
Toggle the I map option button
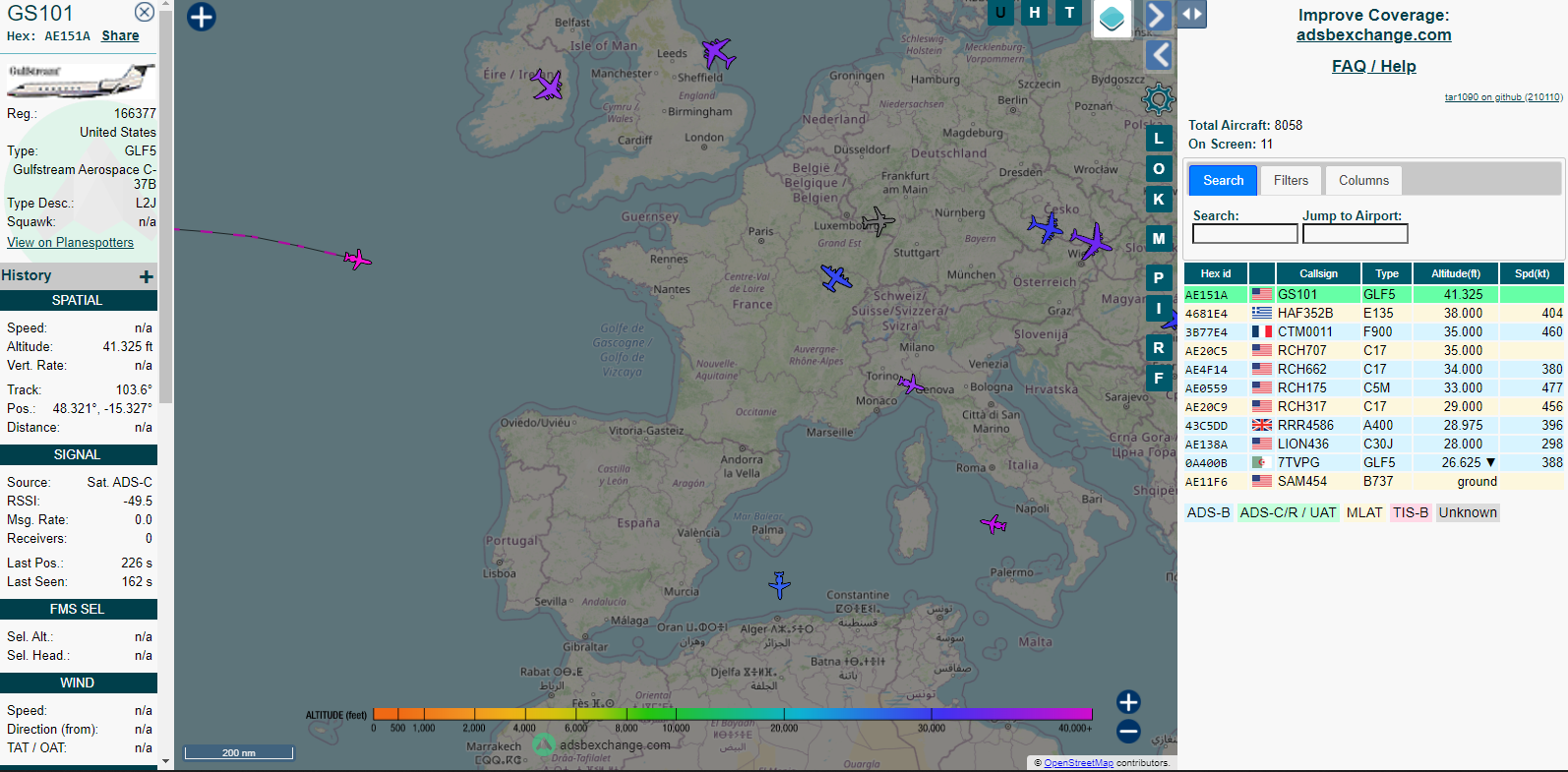coord(1159,308)
